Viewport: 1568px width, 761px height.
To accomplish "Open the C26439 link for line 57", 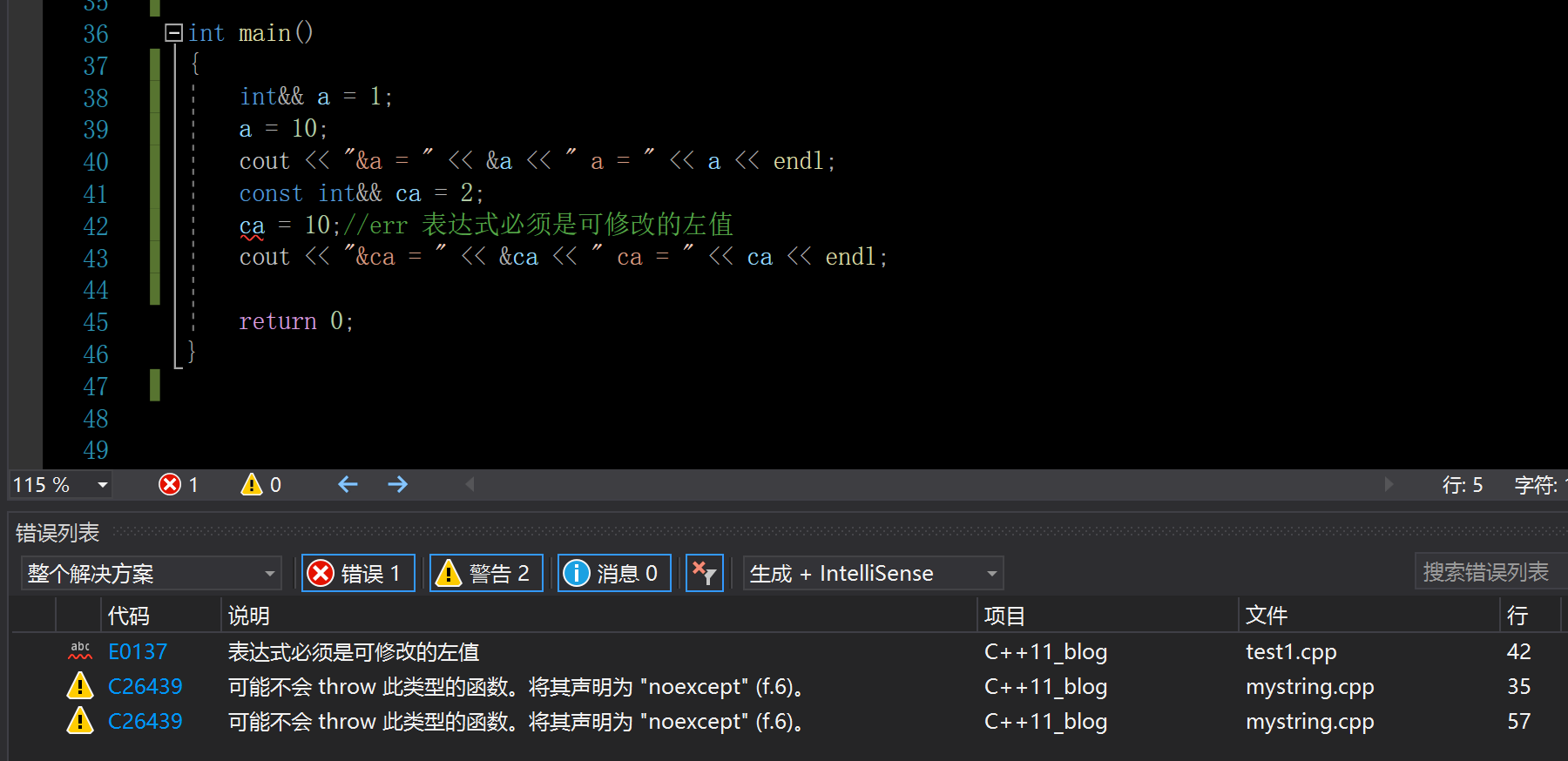I will (145, 721).
